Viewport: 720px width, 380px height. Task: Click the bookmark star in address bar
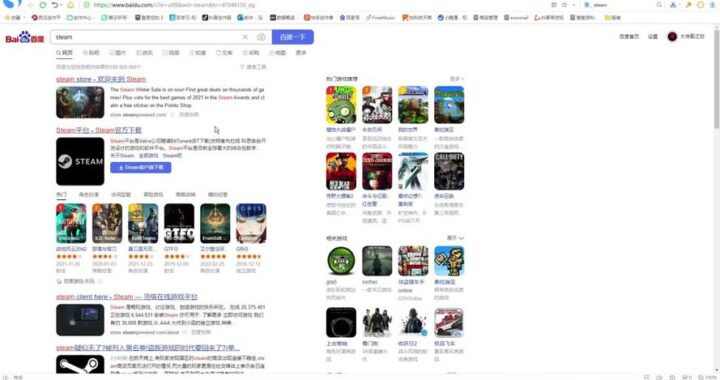(x=564, y=5)
